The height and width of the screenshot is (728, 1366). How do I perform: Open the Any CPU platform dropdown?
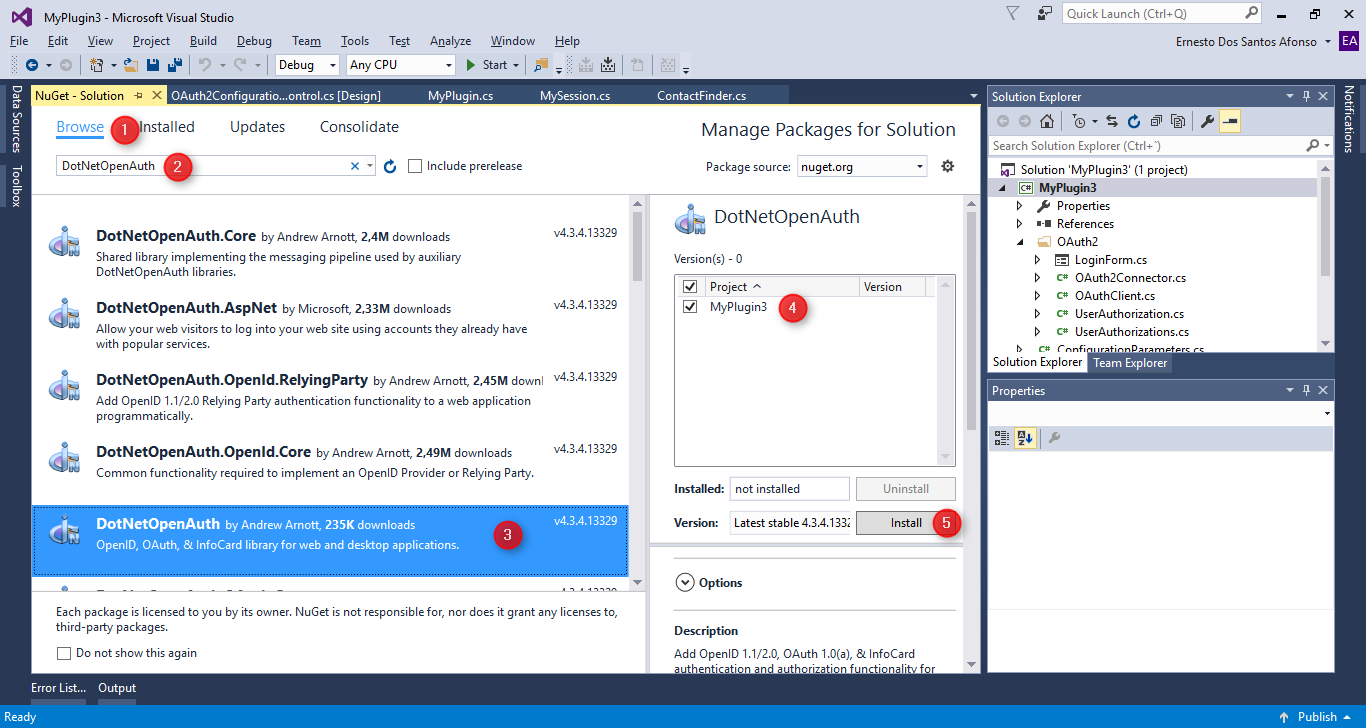click(400, 65)
